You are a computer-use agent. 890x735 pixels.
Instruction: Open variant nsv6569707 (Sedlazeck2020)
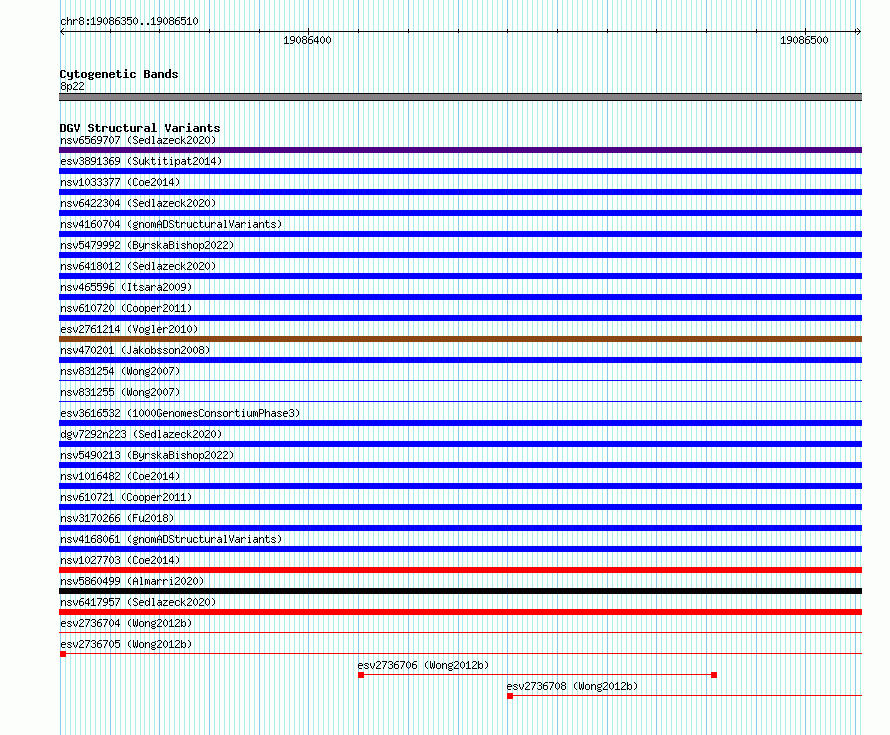[x=138, y=140]
